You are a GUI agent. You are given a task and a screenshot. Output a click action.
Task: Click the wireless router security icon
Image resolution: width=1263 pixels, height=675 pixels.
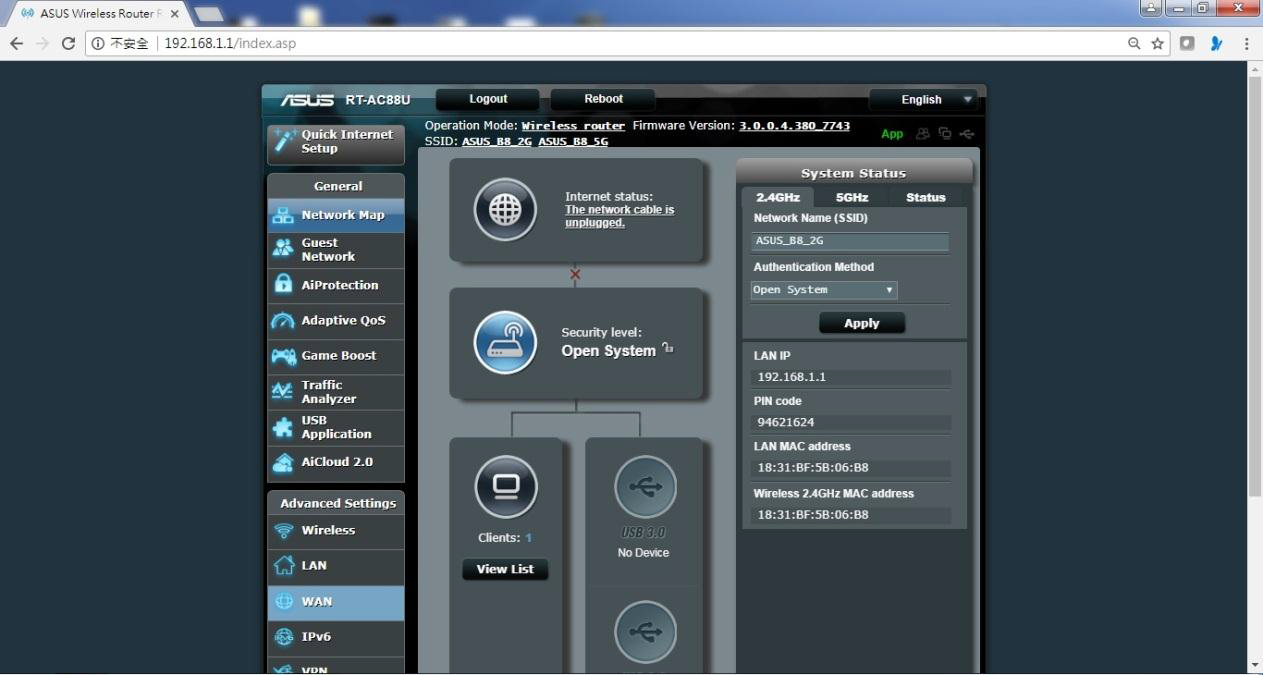pyautogui.click(x=505, y=342)
